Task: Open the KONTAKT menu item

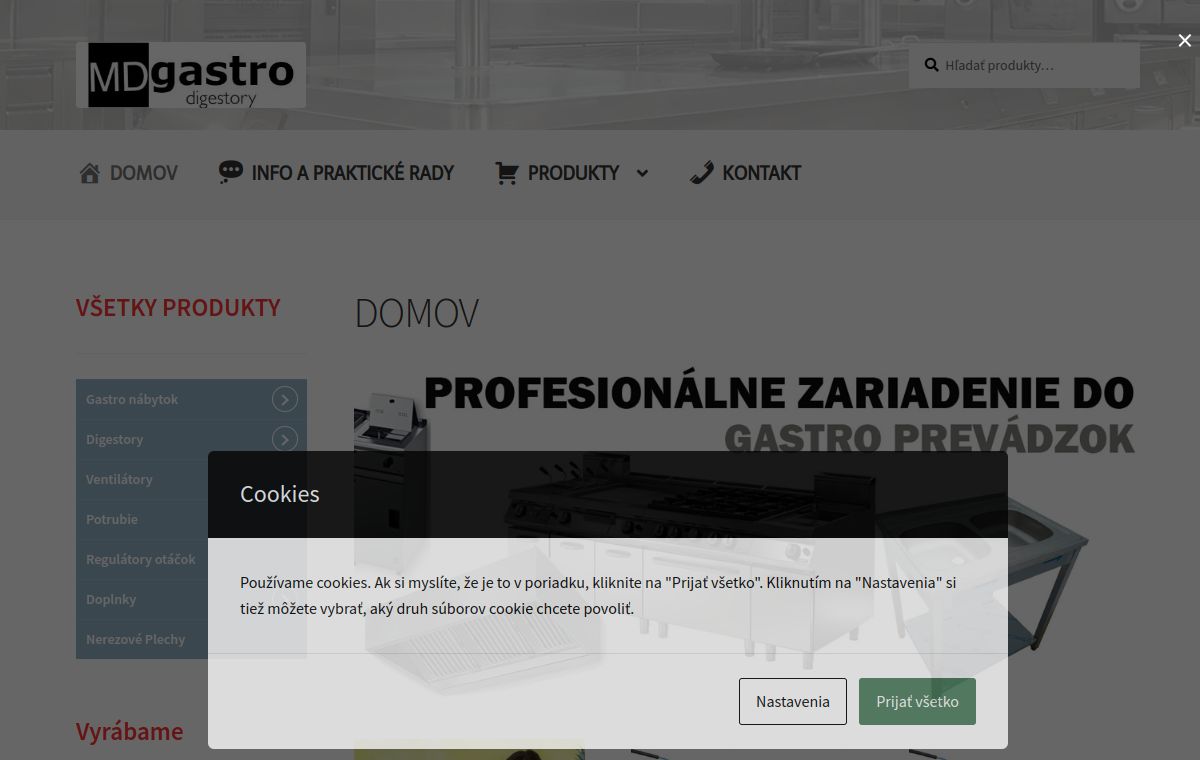Action: point(761,173)
